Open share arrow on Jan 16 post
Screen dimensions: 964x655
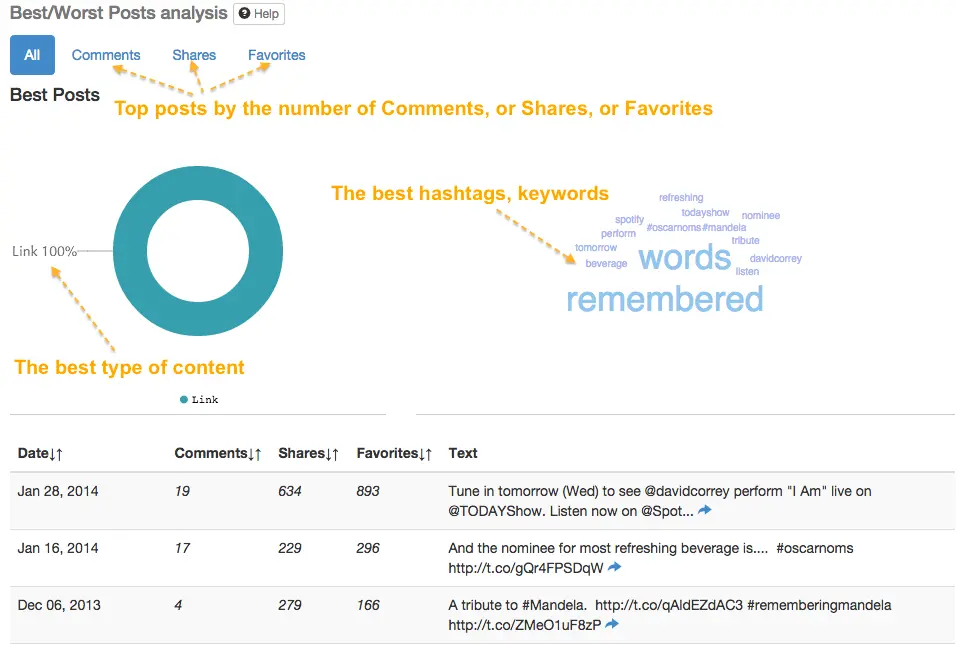(614, 568)
